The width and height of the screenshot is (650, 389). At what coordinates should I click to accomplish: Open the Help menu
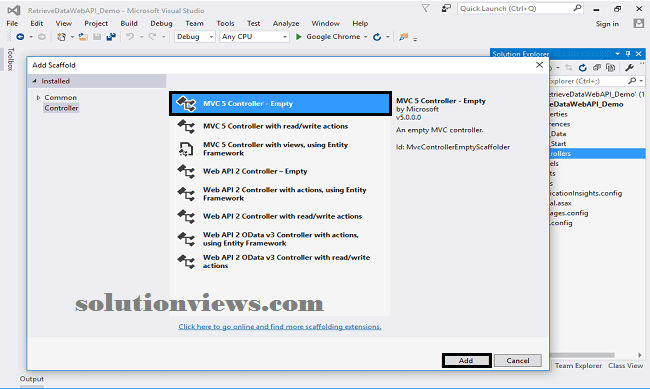(360, 24)
